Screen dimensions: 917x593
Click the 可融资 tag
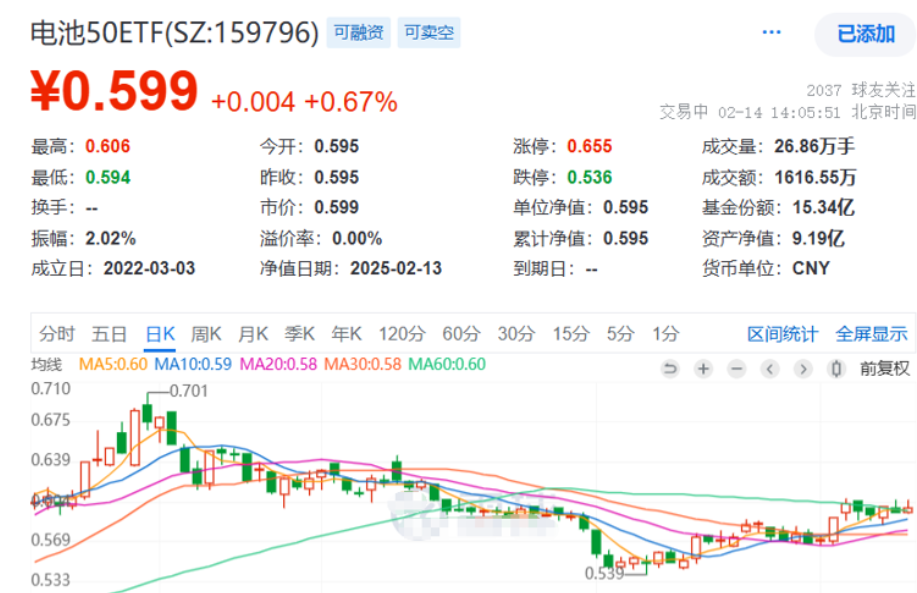pos(359,33)
